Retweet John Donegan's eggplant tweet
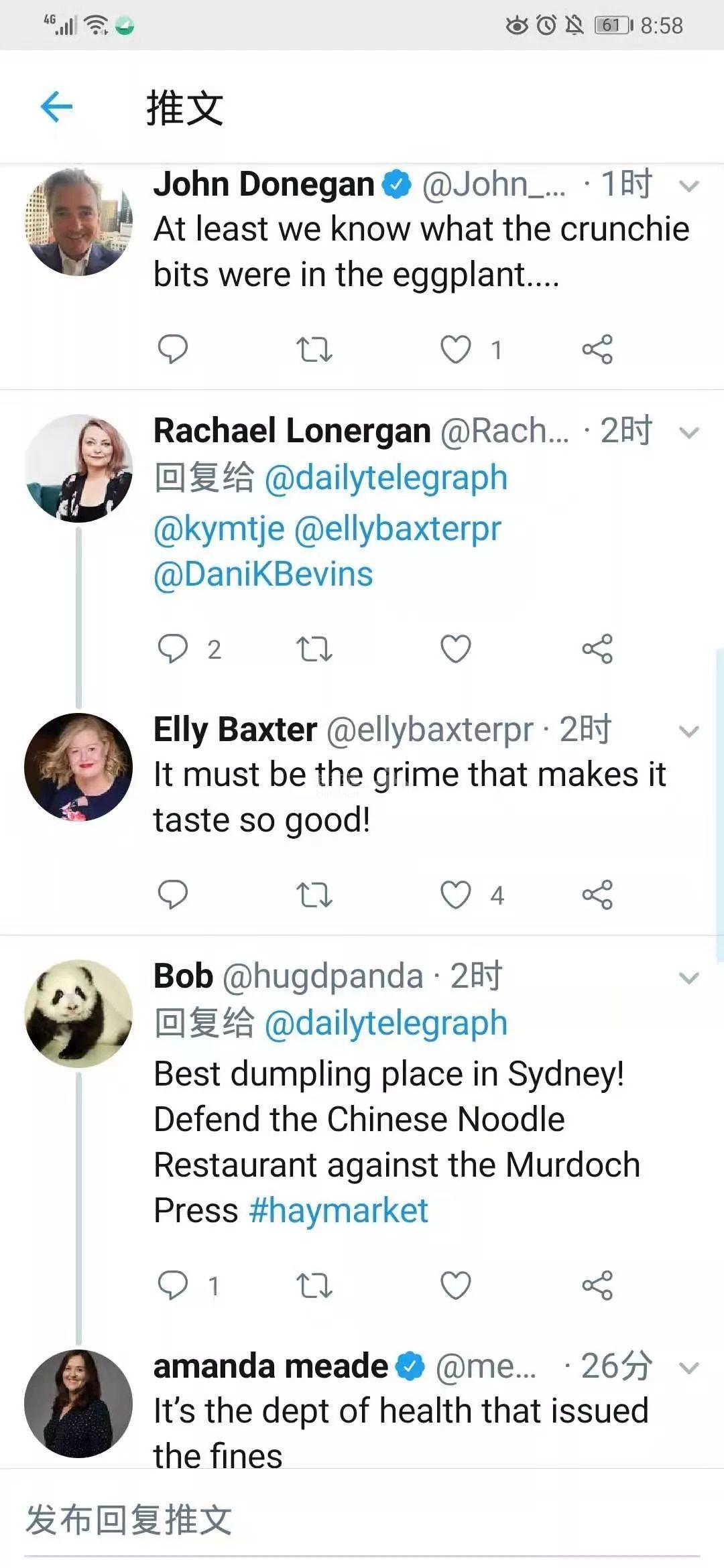Viewport: 724px width, 1568px height. pos(314,349)
